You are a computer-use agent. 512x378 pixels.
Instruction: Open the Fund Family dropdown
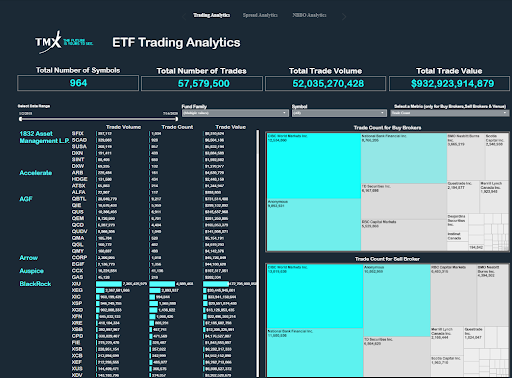235,113
